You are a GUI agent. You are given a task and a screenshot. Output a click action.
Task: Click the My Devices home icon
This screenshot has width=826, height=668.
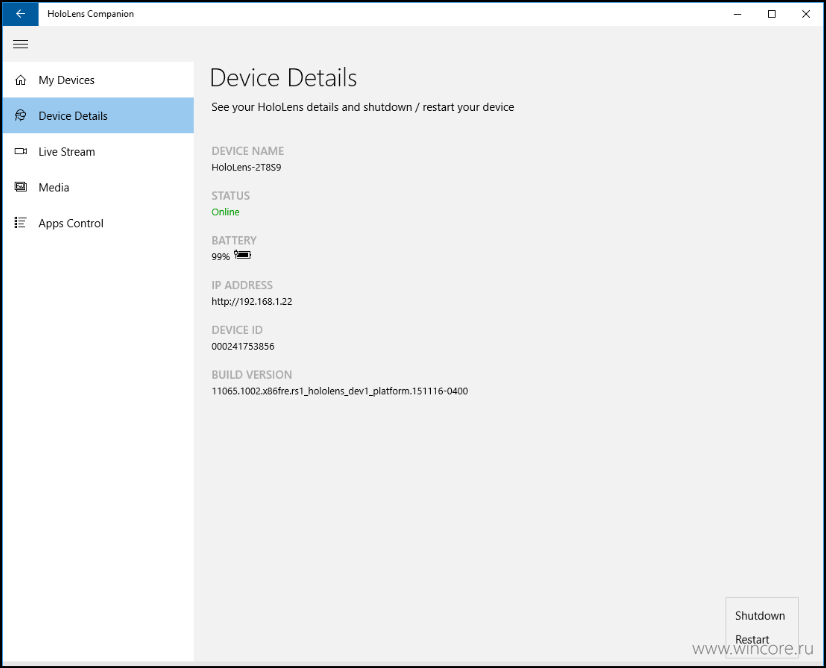(21, 80)
